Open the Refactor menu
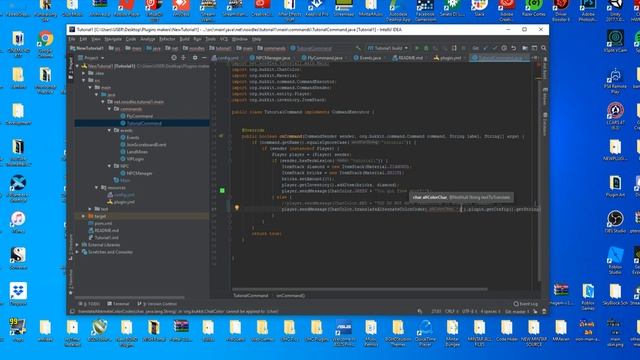This screenshot has height=360, width=640. pyautogui.click(x=167, y=39)
